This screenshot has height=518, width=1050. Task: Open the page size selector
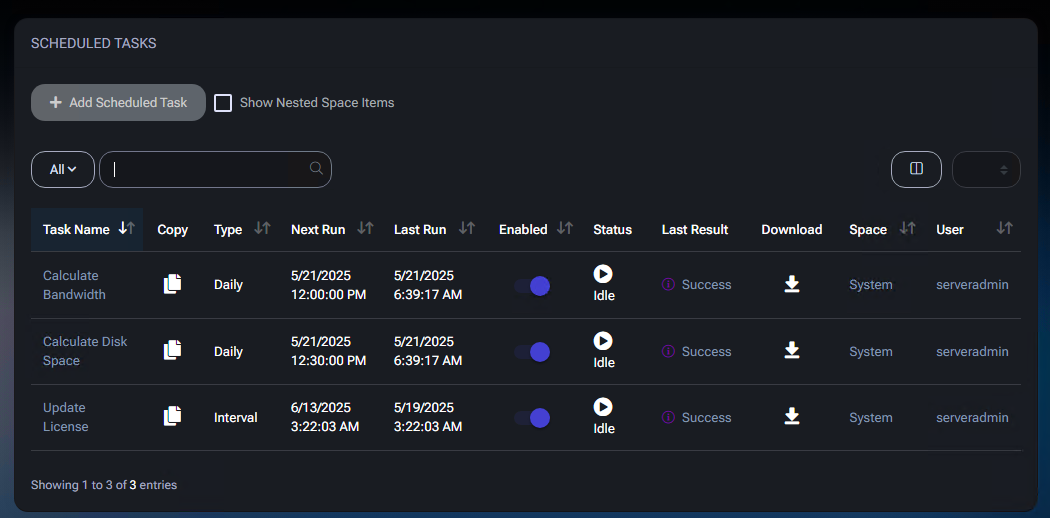coord(986,169)
